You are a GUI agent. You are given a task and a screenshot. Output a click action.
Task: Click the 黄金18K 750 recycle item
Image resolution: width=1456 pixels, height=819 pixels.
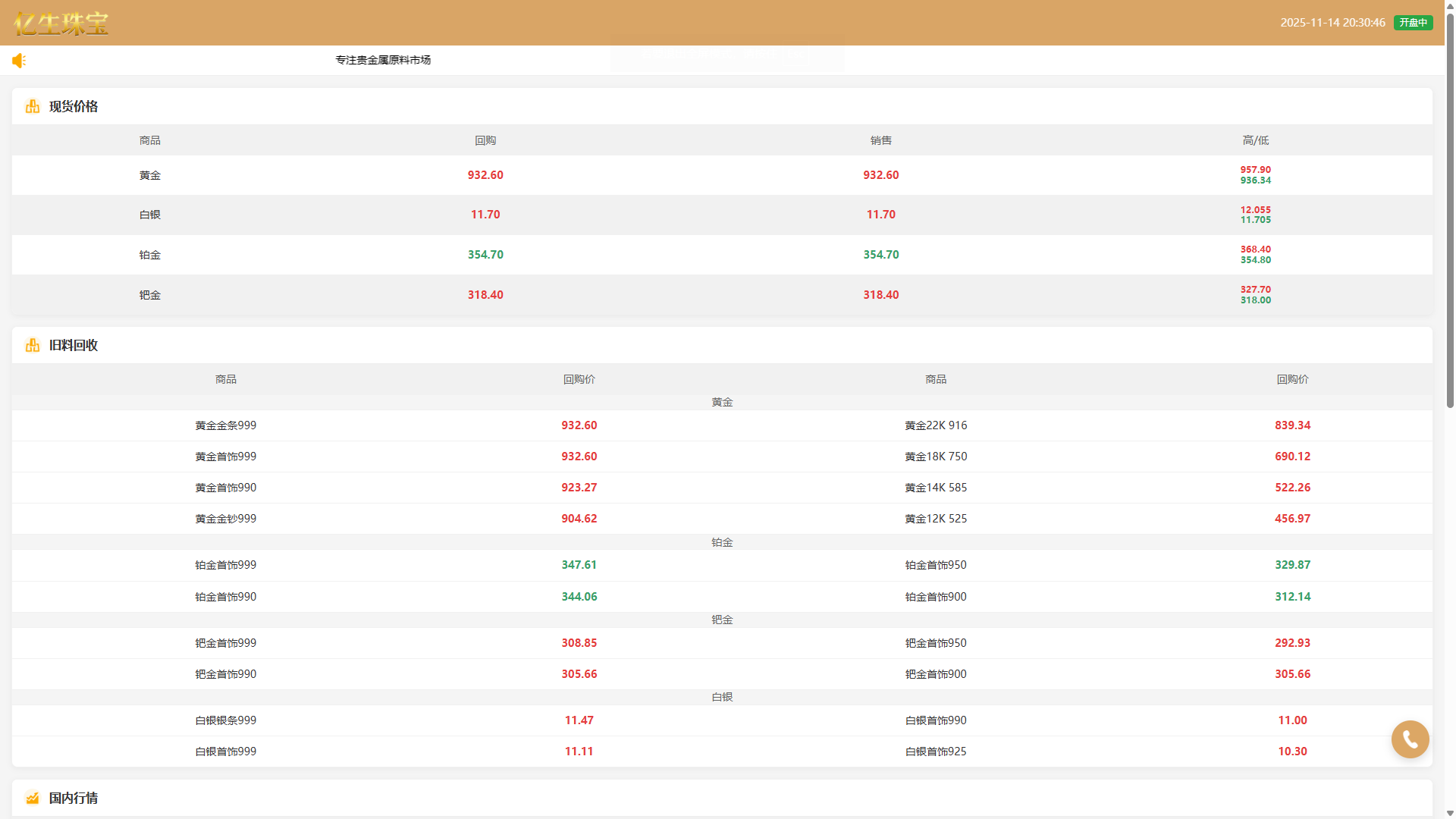tap(935, 457)
